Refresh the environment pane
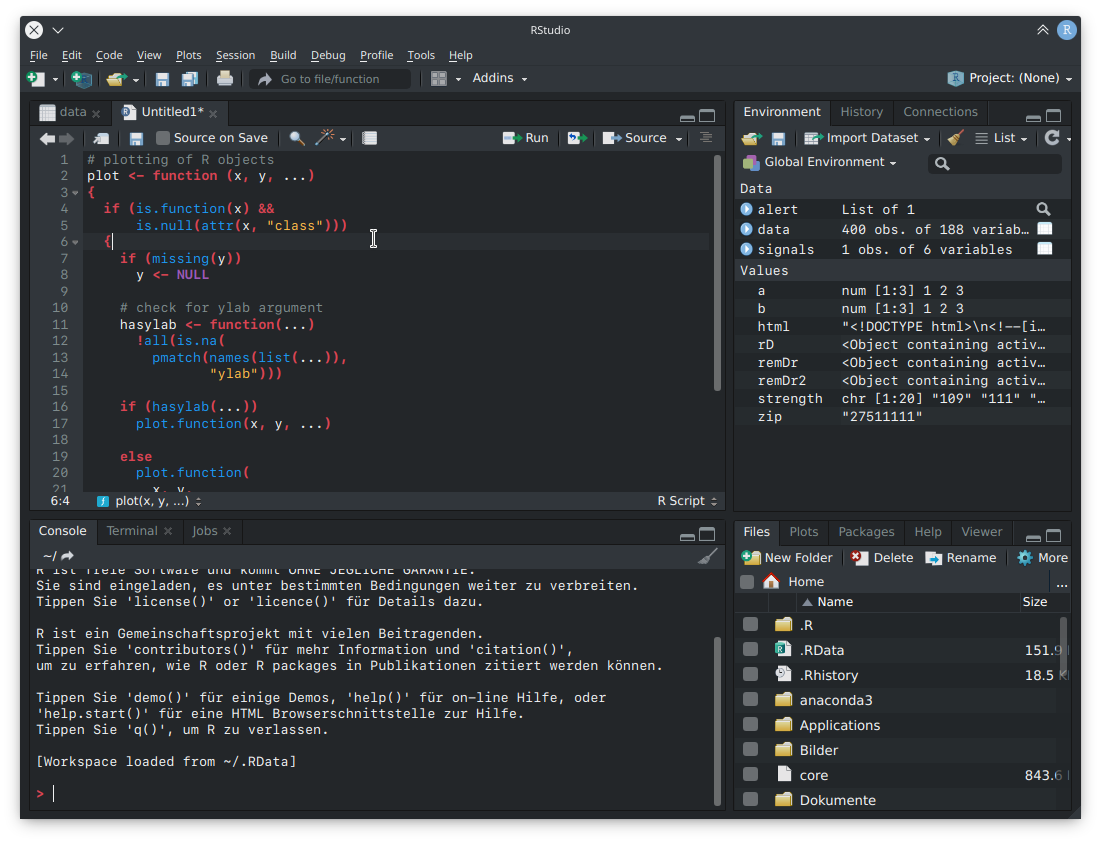 [x=1052, y=138]
